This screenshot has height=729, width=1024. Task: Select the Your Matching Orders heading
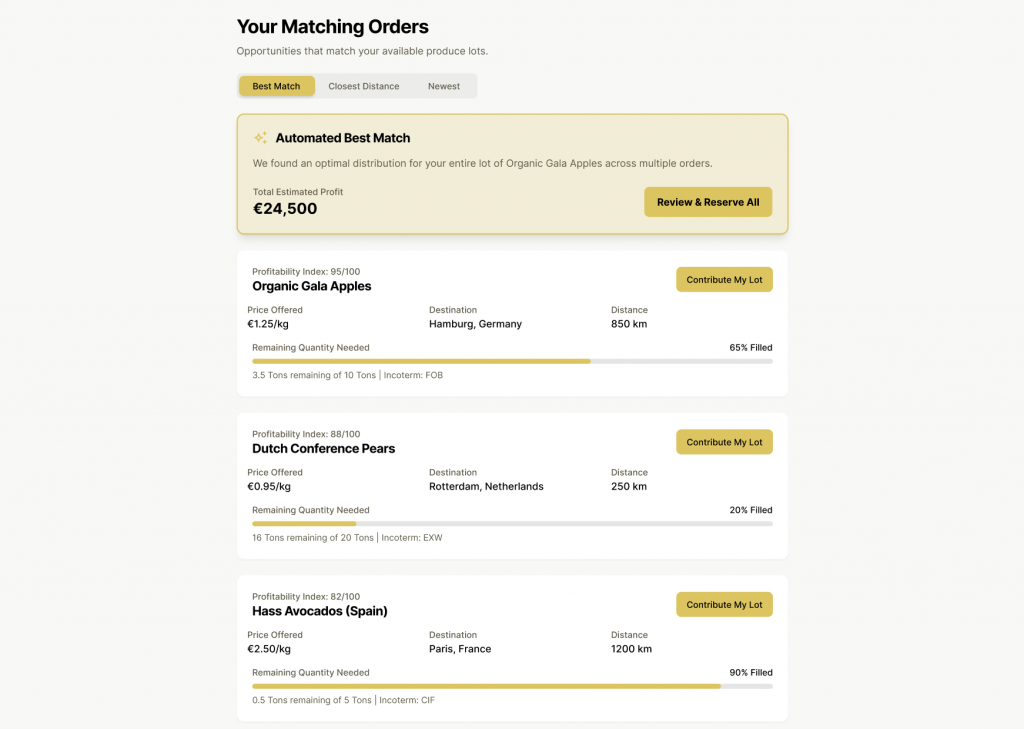pyautogui.click(x=332, y=27)
